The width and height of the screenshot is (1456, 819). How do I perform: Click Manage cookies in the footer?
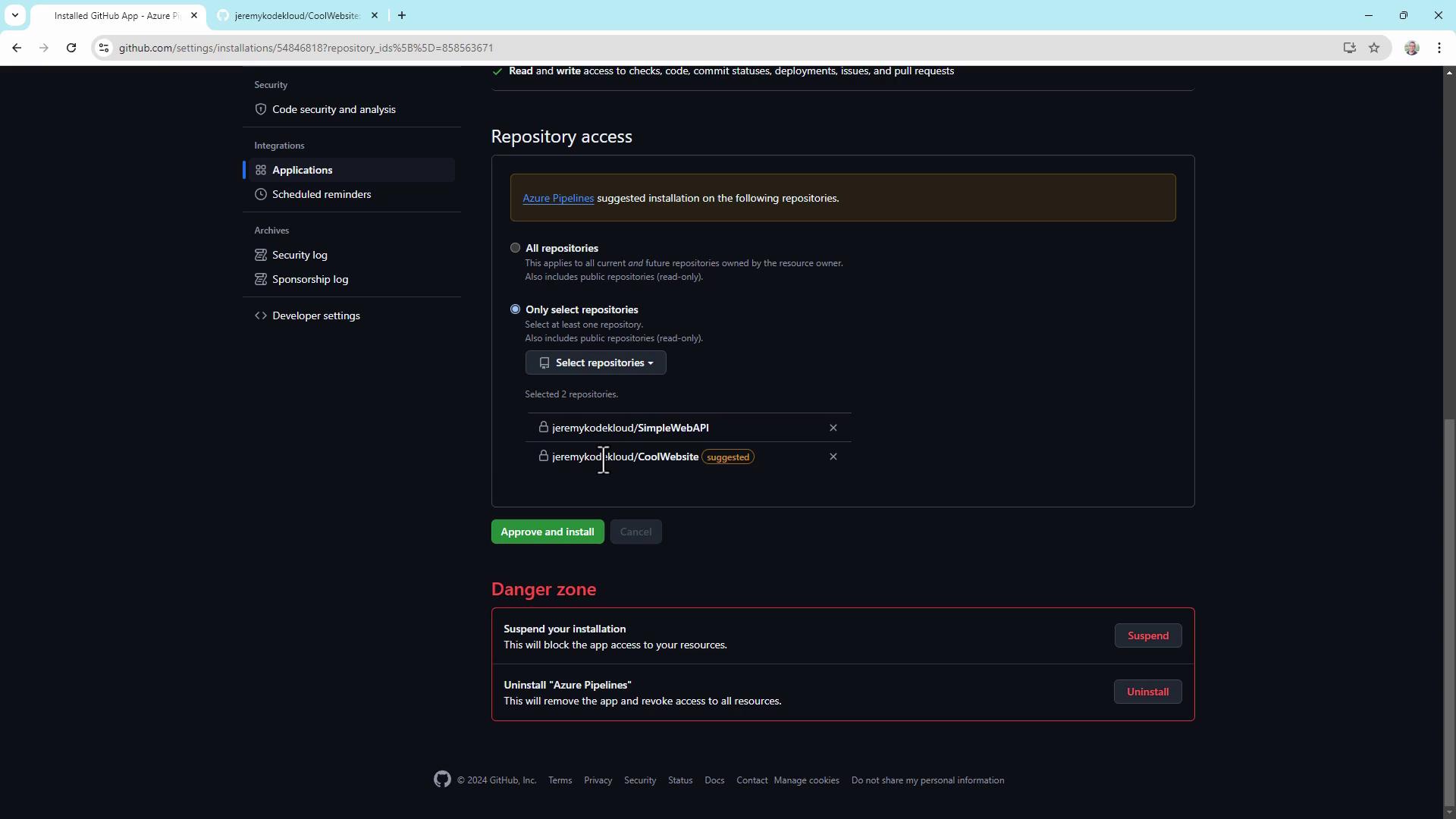pyautogui.click(x=806, y=780)
